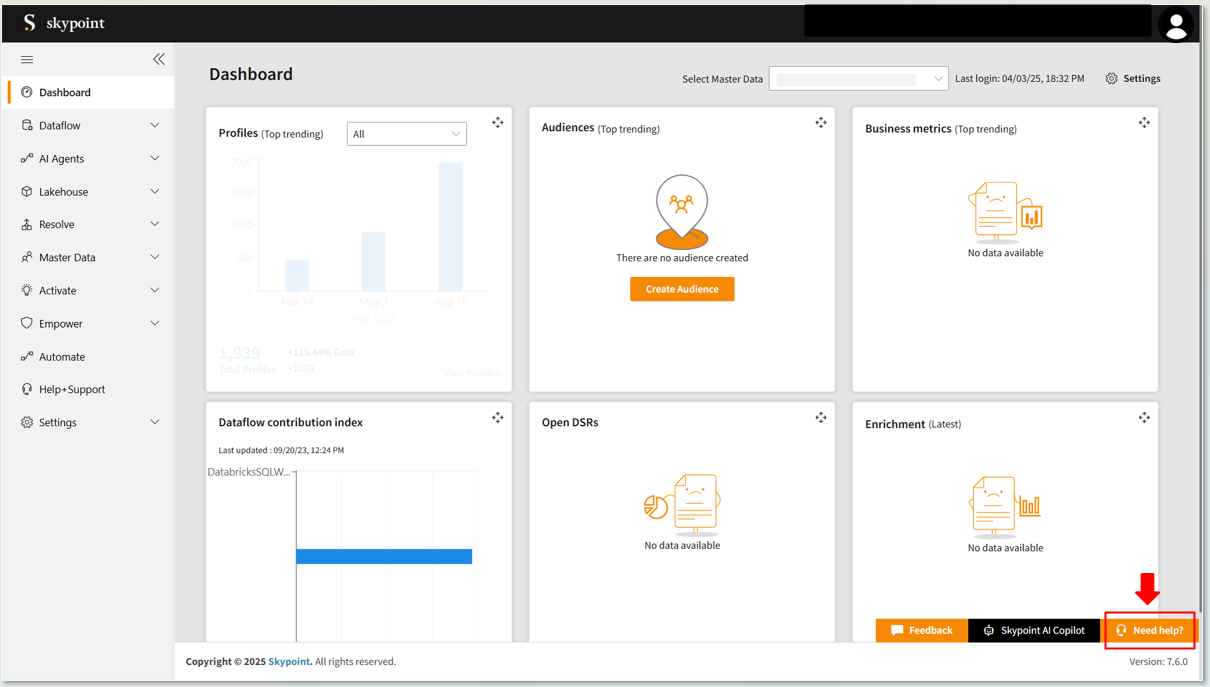Open the Select Master Data dropdown
The image size is (1210, 687).
click(858, 79)
